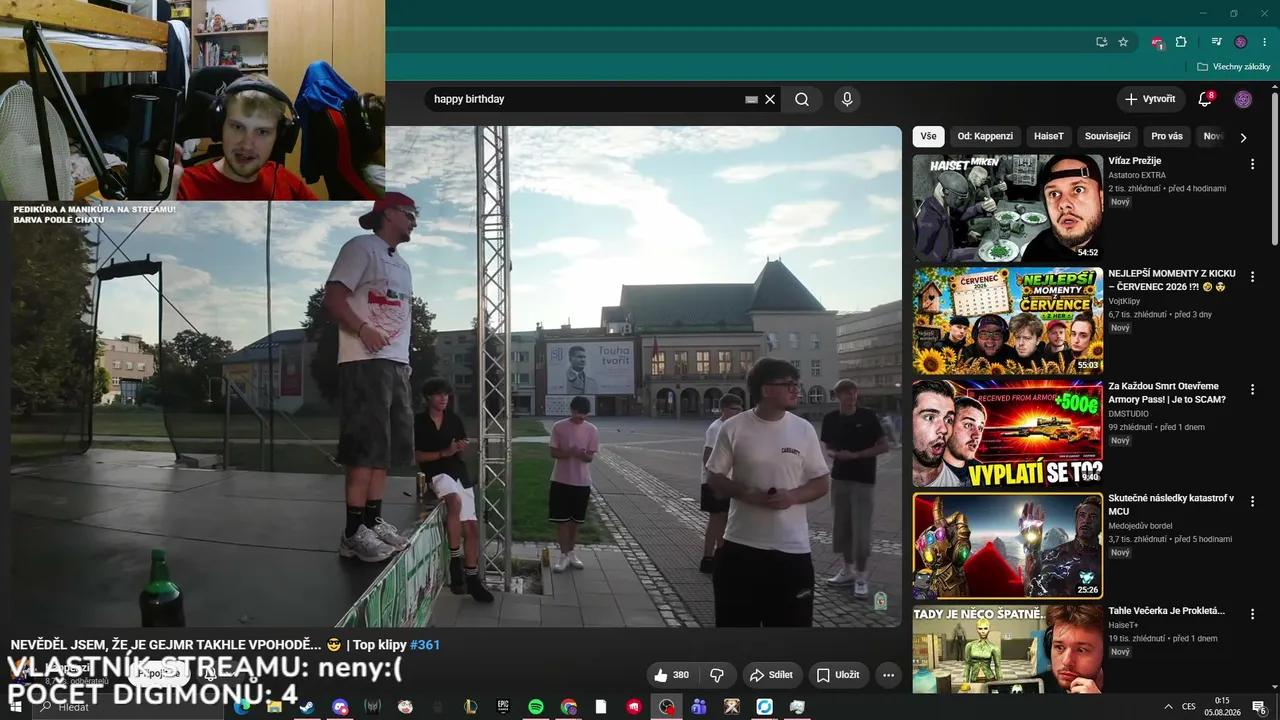
Task: Open the ad blocker extension icon
Action: tap(1157, 42)
